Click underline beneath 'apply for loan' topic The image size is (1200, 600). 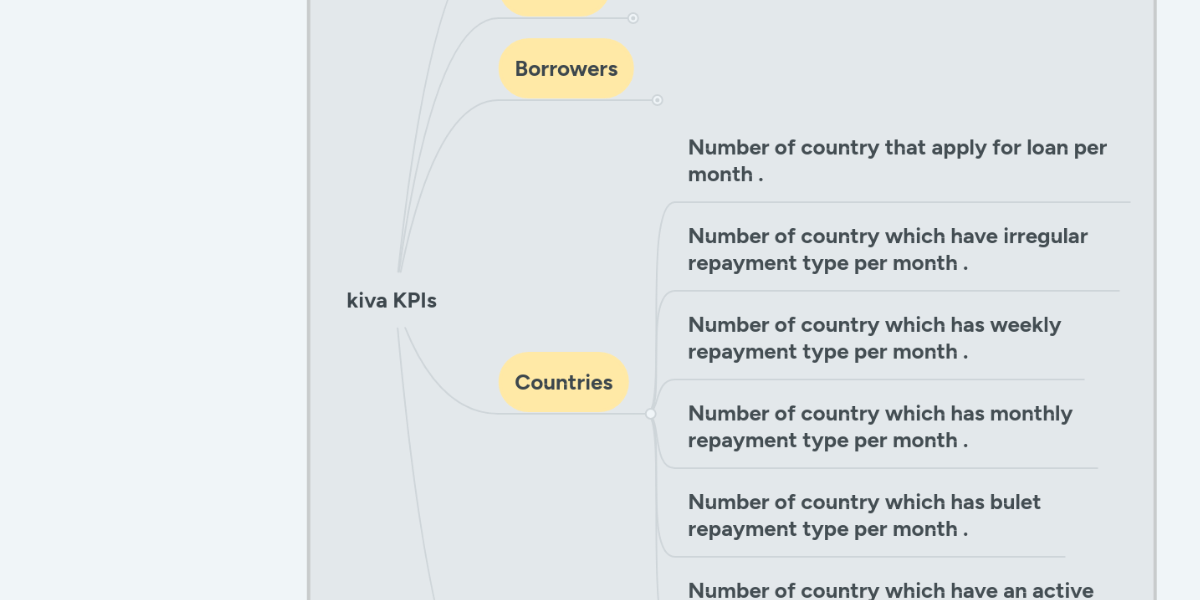tap(900, 202)
